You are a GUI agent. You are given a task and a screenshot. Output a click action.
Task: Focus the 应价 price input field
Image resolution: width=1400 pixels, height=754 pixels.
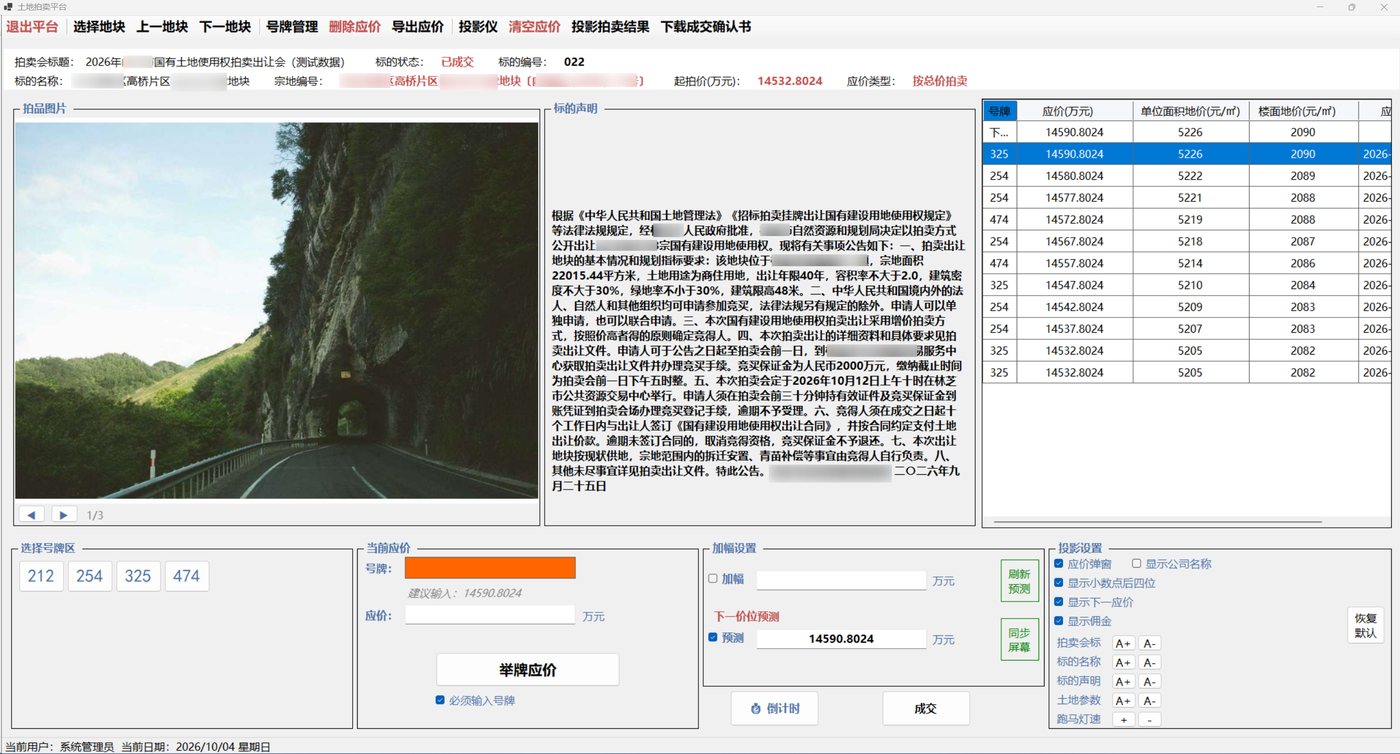click(x=490, y=615)
